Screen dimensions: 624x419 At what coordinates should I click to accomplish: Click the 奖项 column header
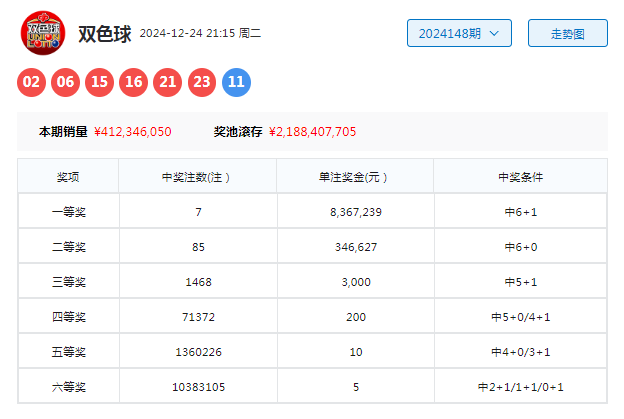pos(68,177)
